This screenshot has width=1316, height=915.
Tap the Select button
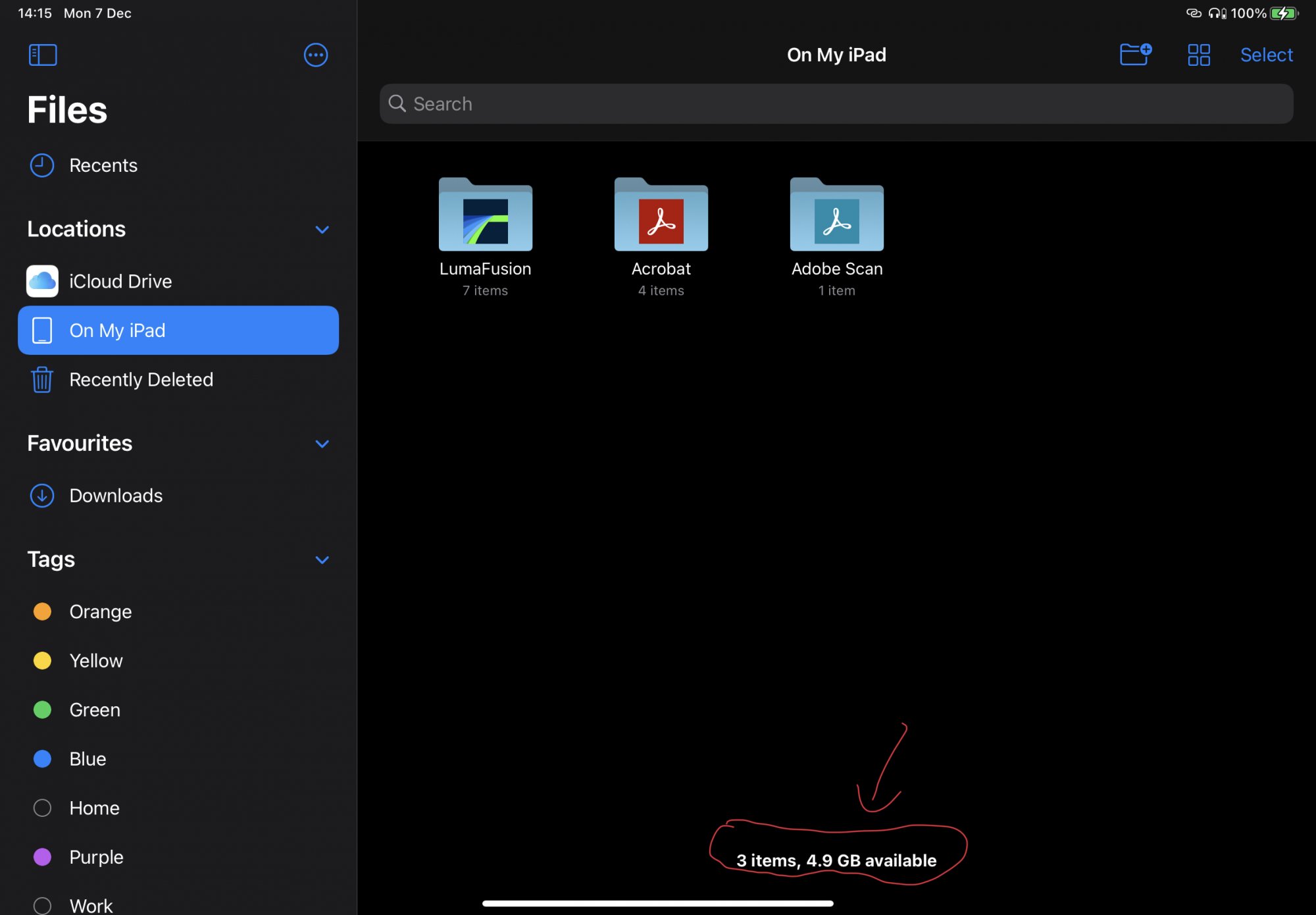1266,55
